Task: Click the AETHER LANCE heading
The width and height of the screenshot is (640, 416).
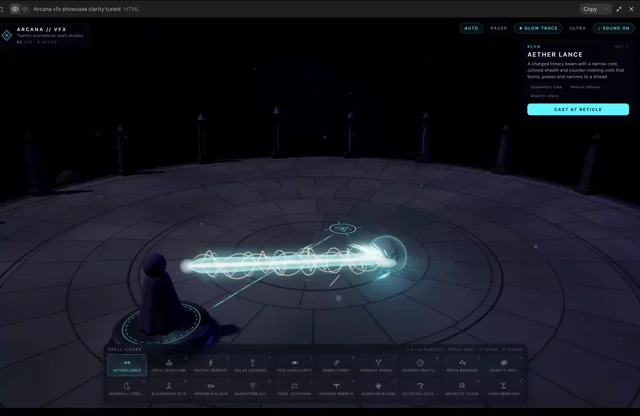Action: pyautogui.click(x=555, y=54)
